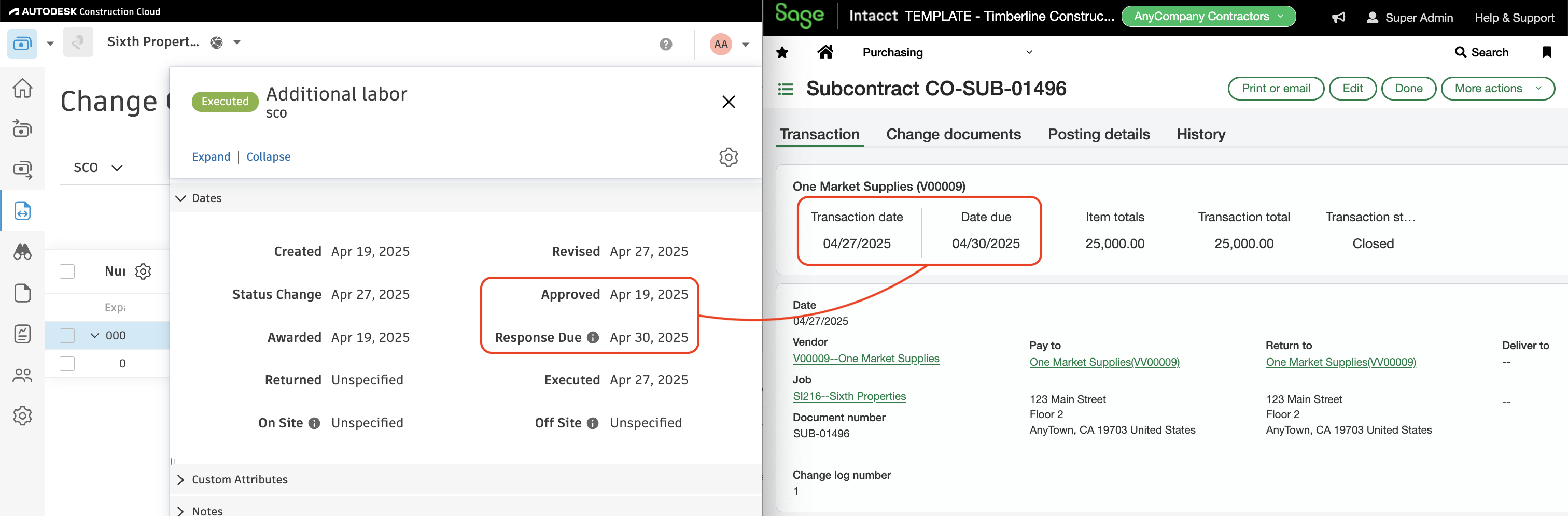1568x516 pixels.
Task: Go to Sage Intacct home icon
Action: tap(825, 52)
